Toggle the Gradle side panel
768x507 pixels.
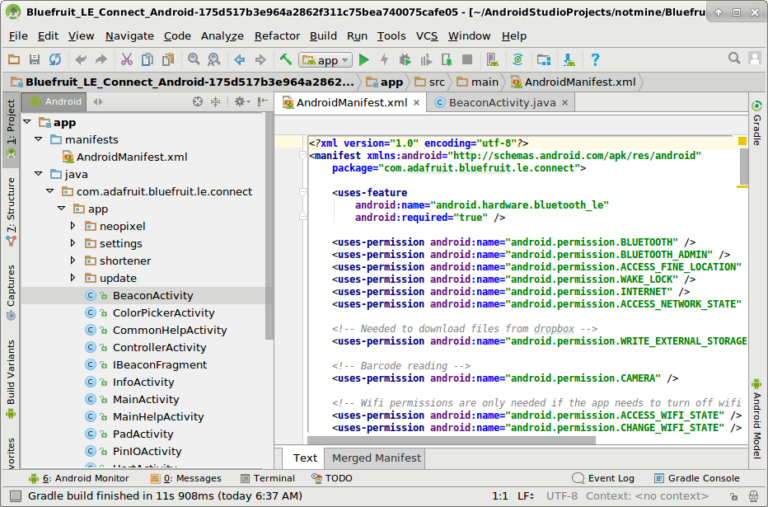pos(757,124)
